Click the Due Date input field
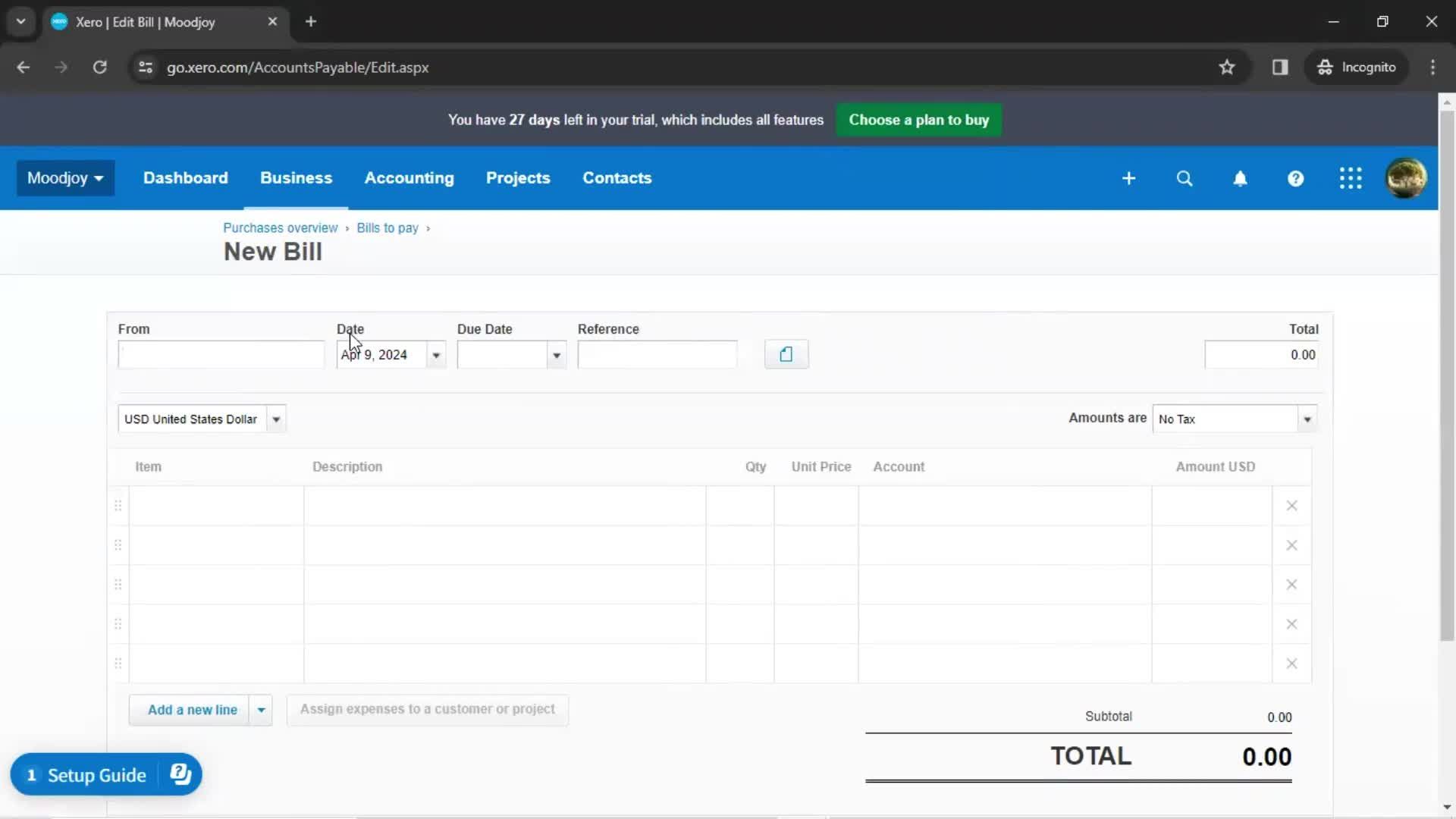Screen dimensions: 1456x819 [x=503, y=355]
